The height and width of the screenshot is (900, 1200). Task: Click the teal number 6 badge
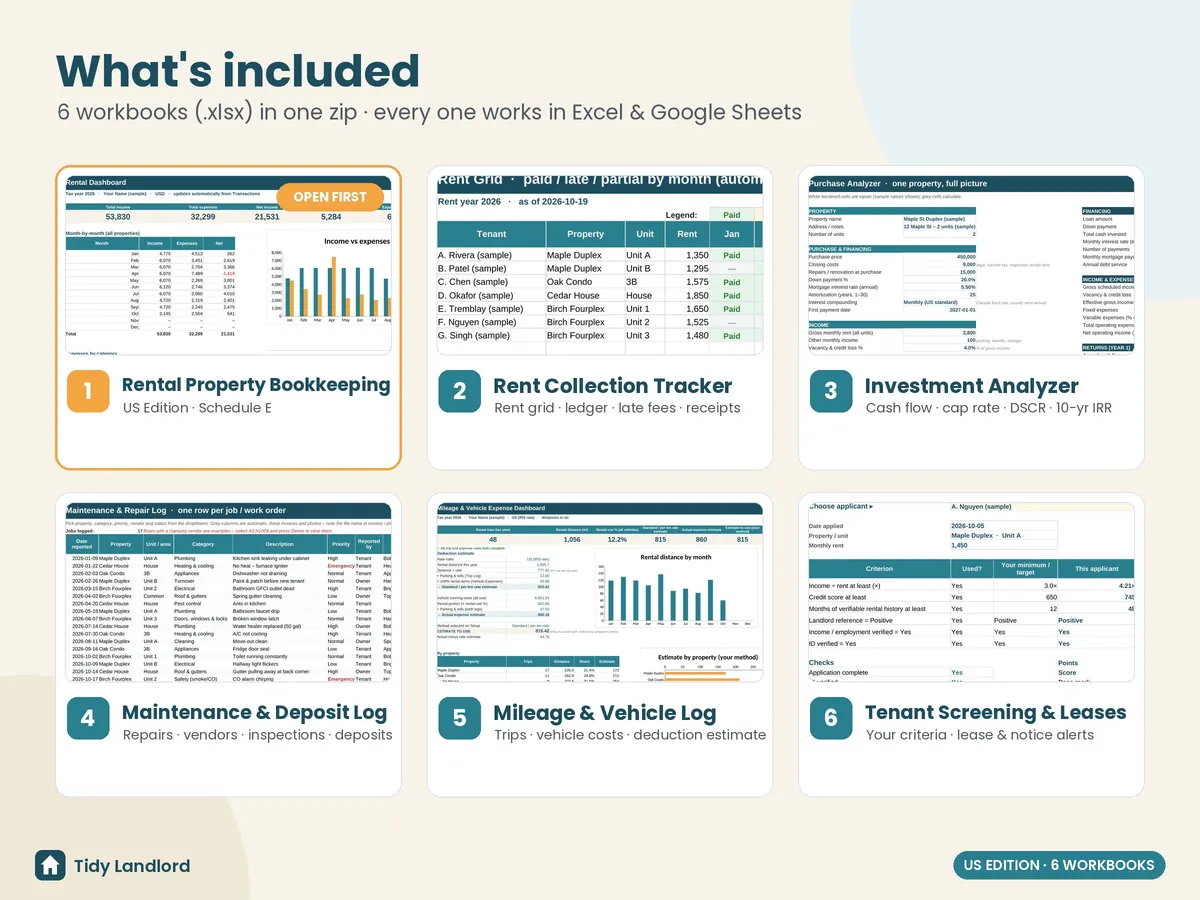831,718
